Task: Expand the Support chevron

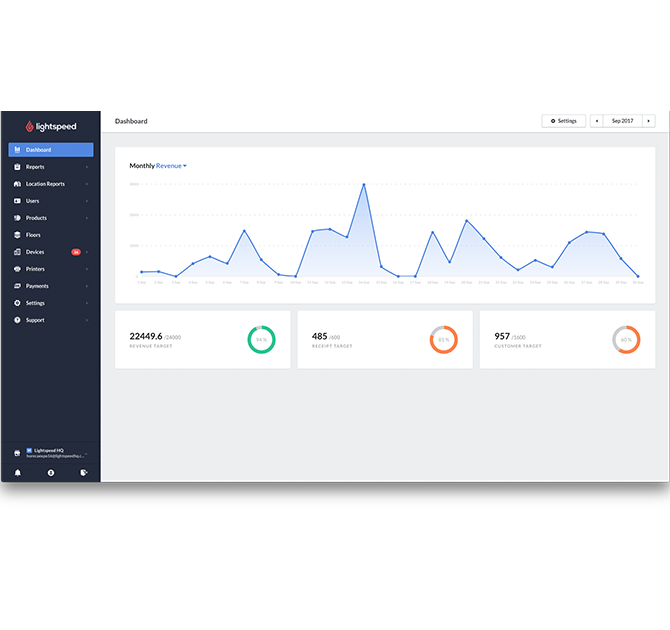Action: [x=87, y=320]
